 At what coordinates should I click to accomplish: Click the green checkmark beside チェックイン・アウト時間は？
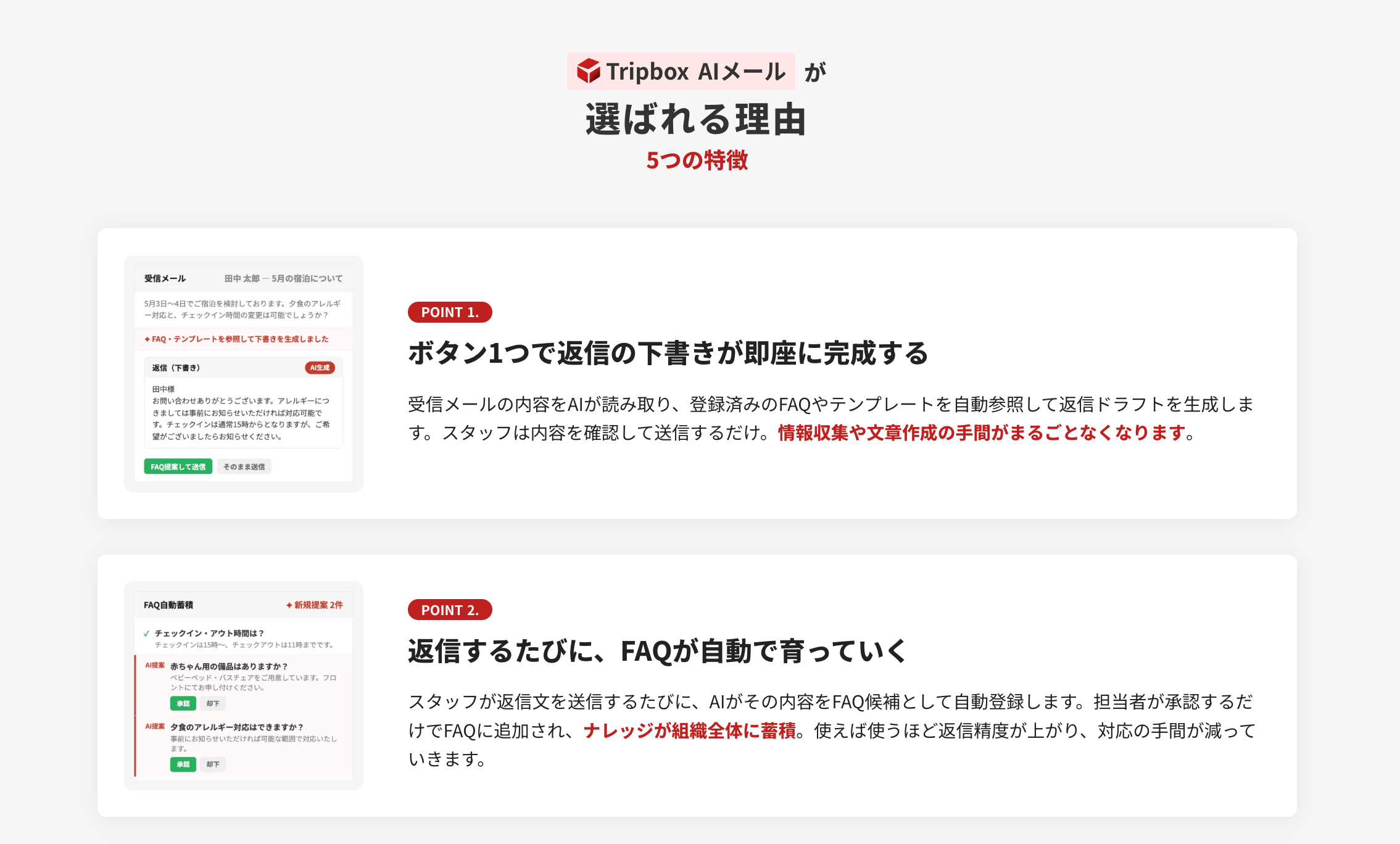[x=146, y=634]
